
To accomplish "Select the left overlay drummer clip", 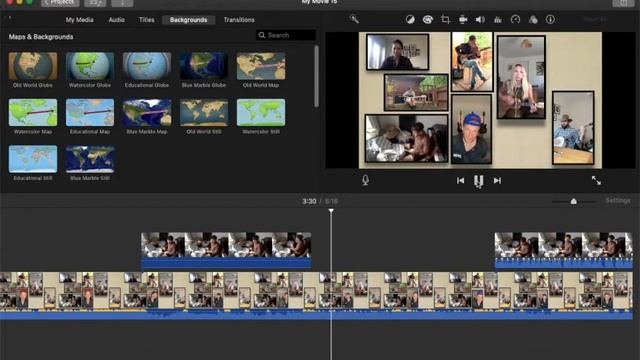I will (226, 250).
